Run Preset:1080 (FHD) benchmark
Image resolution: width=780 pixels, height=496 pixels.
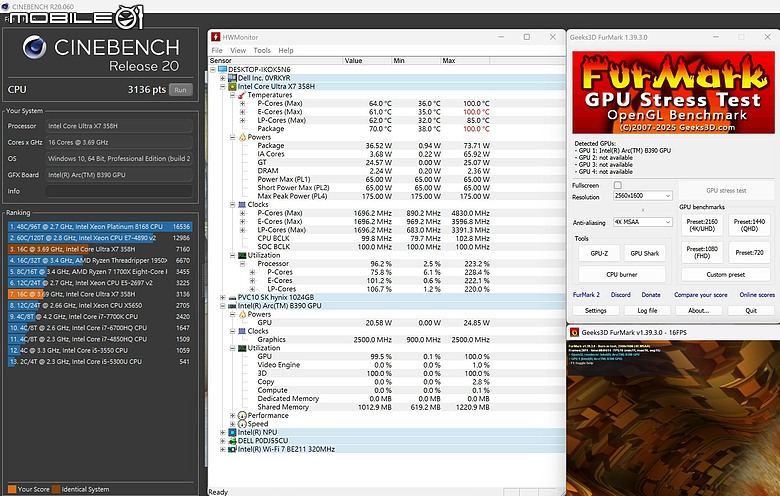701,252
